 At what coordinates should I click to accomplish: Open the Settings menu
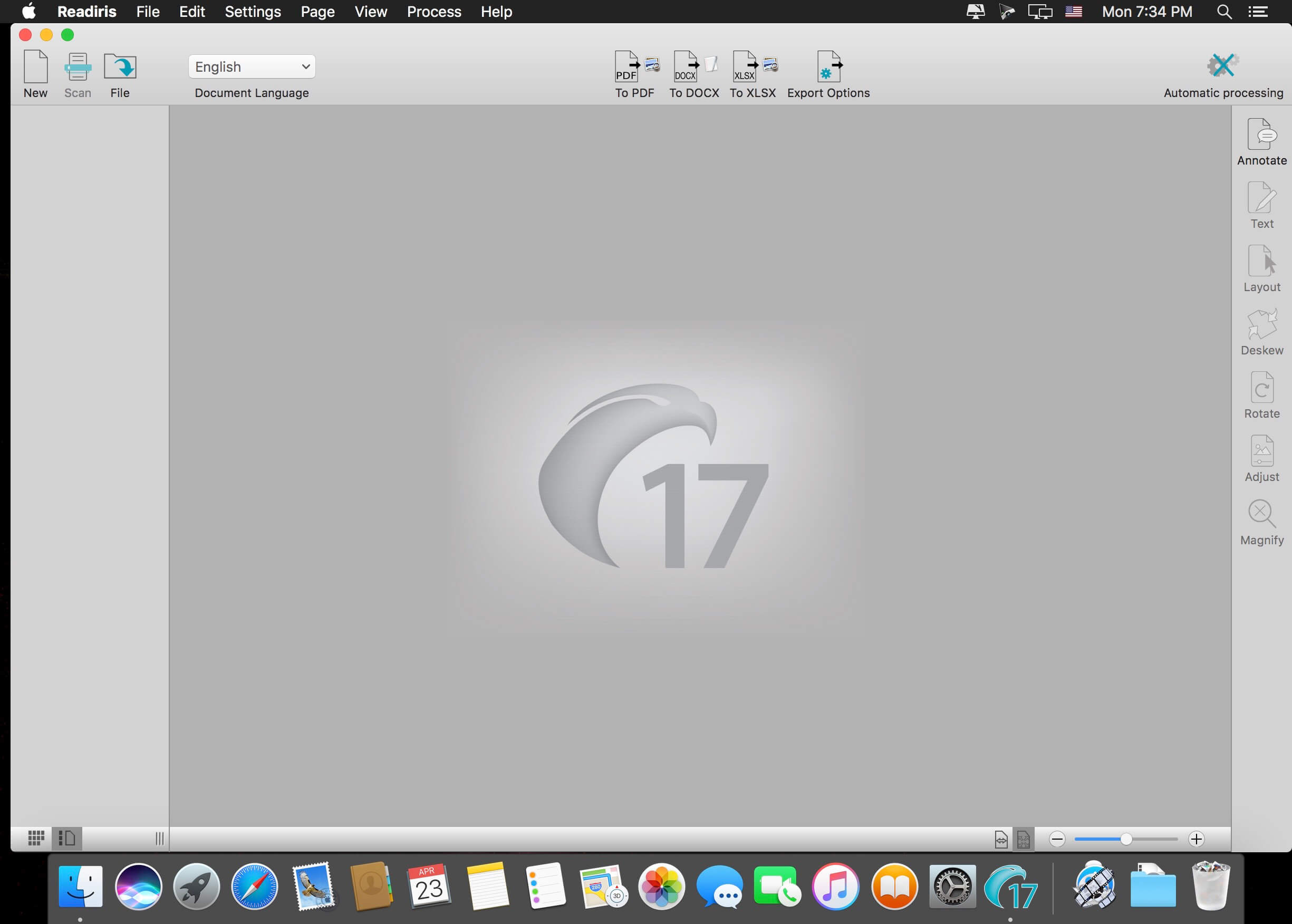pyautogui.click(x=253, y=12)
